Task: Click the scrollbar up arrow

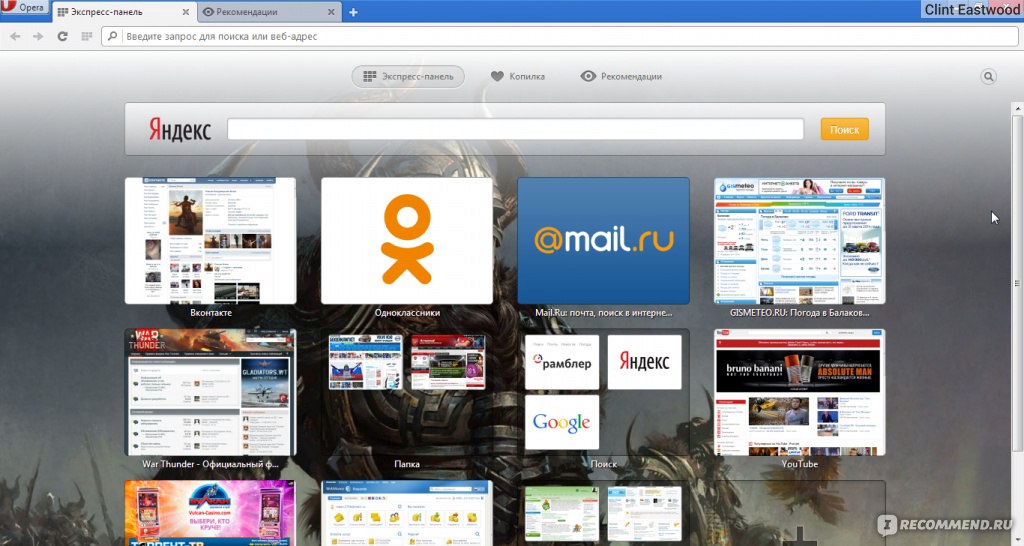Action: point(1017,107)
